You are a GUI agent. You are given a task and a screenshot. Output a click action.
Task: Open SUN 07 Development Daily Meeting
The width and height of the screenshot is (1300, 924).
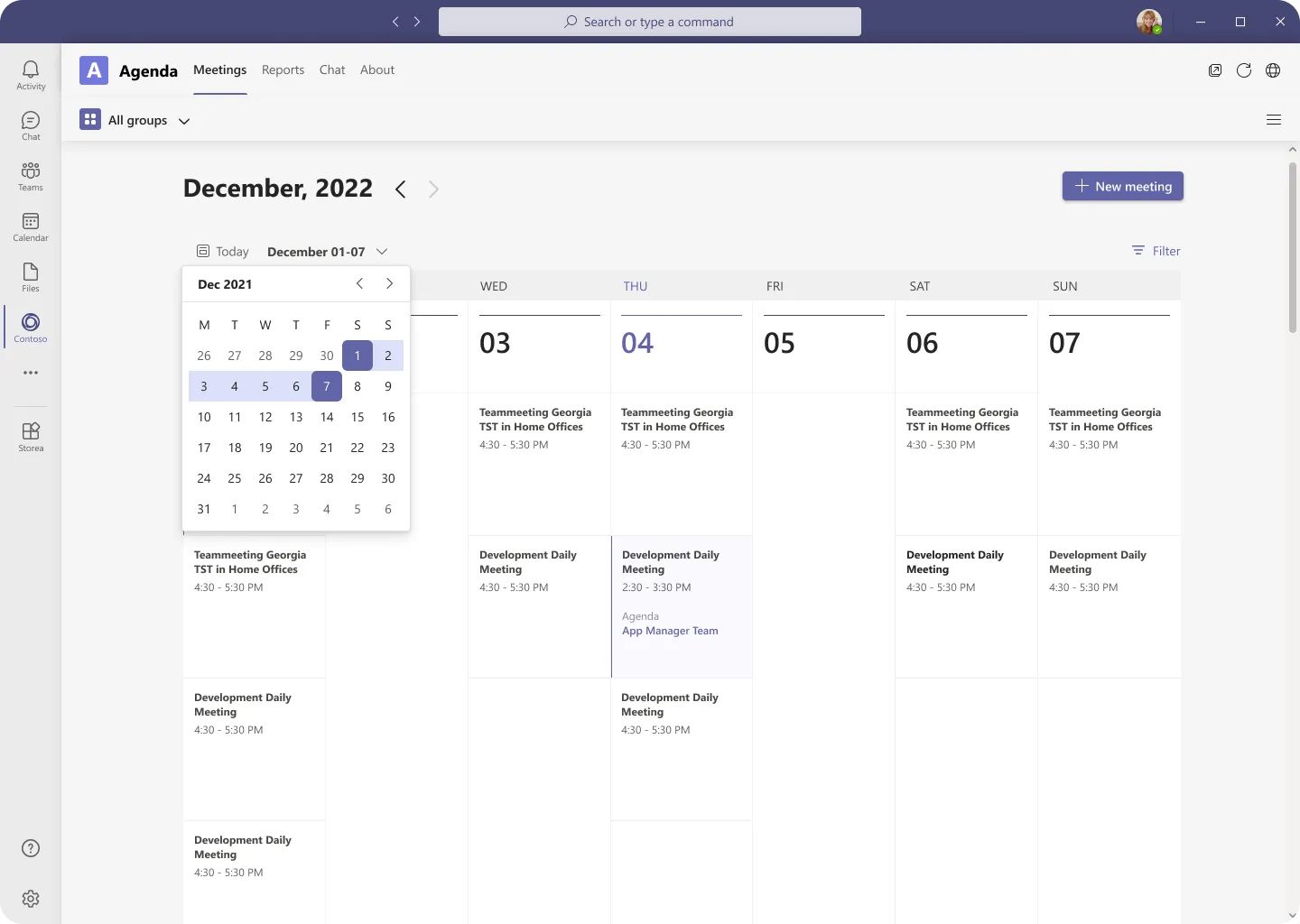1109,606
